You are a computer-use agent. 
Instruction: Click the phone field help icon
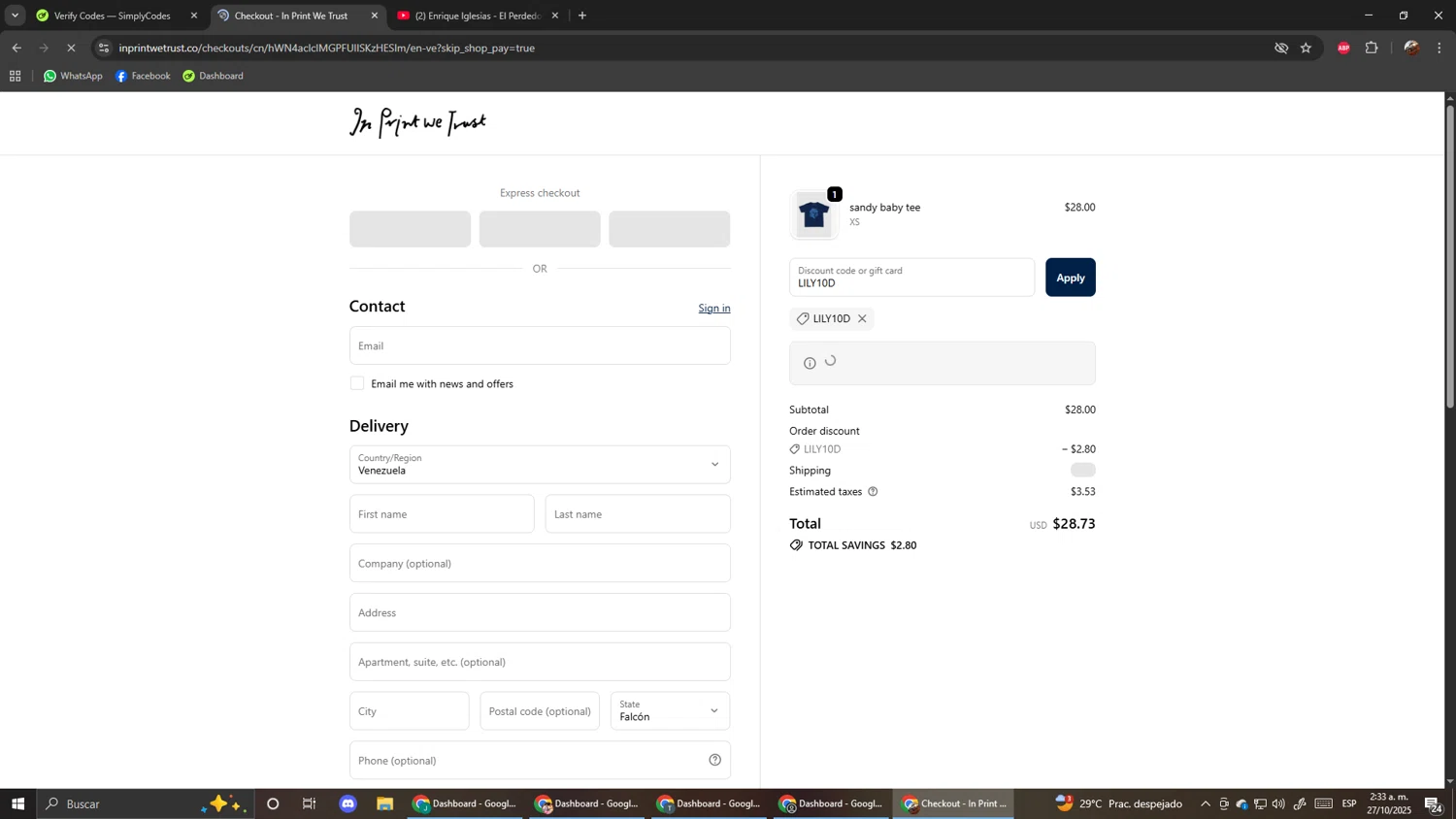pos(714,760)
